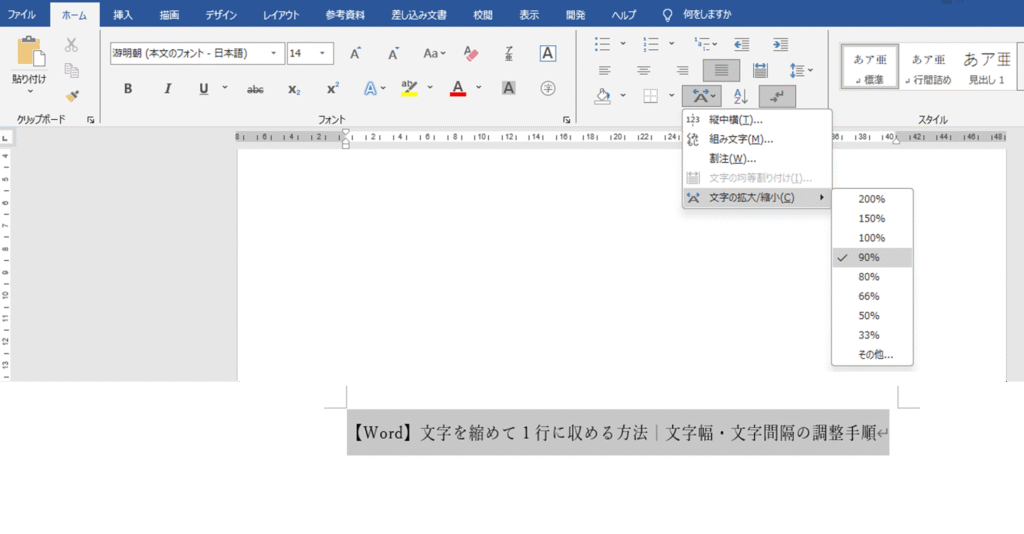Apply the 見出し 1 style thumbnail

[986, 67]
